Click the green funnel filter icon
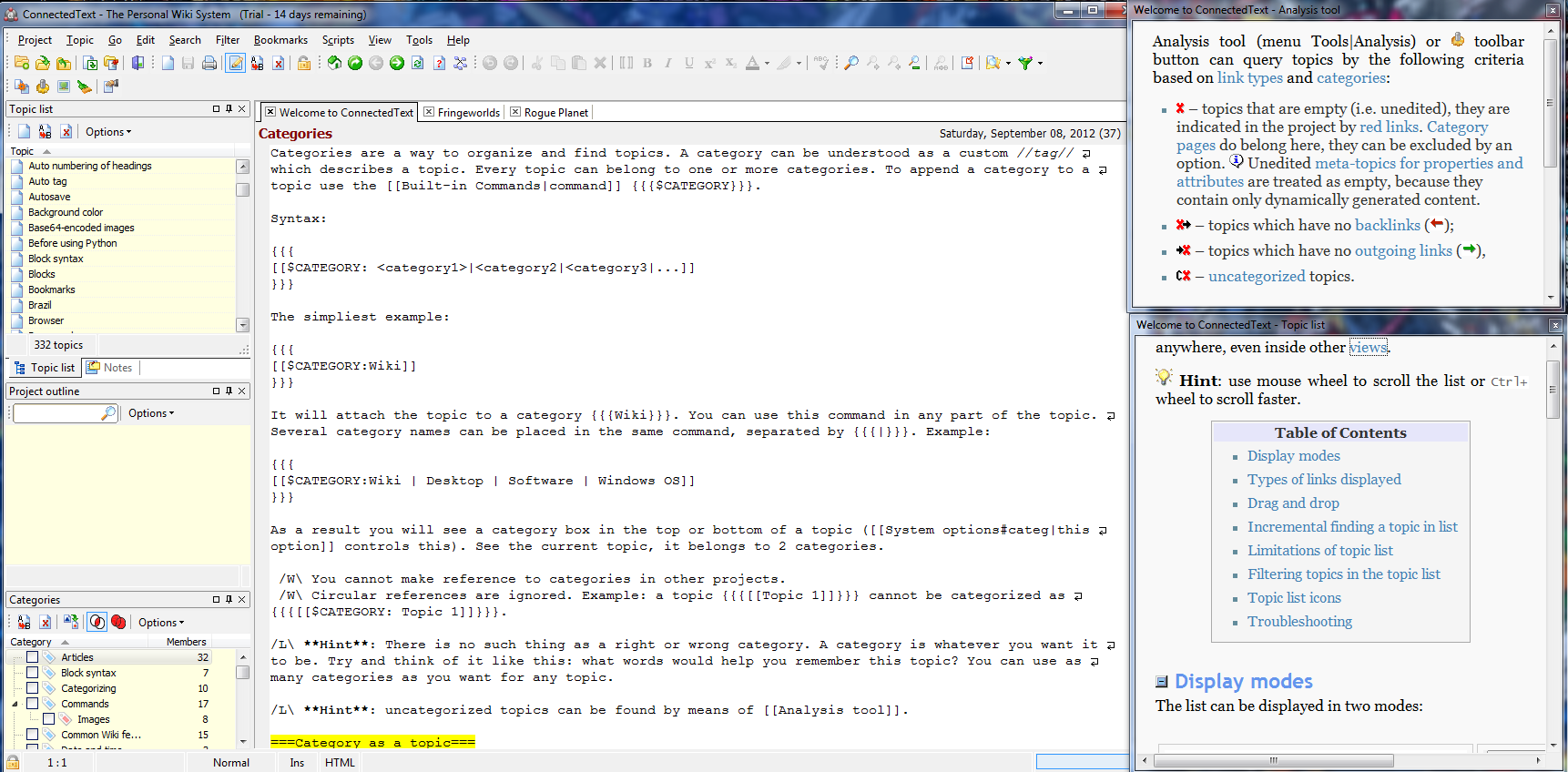This screenshot has height=772, width=1568. [1026, 63]
